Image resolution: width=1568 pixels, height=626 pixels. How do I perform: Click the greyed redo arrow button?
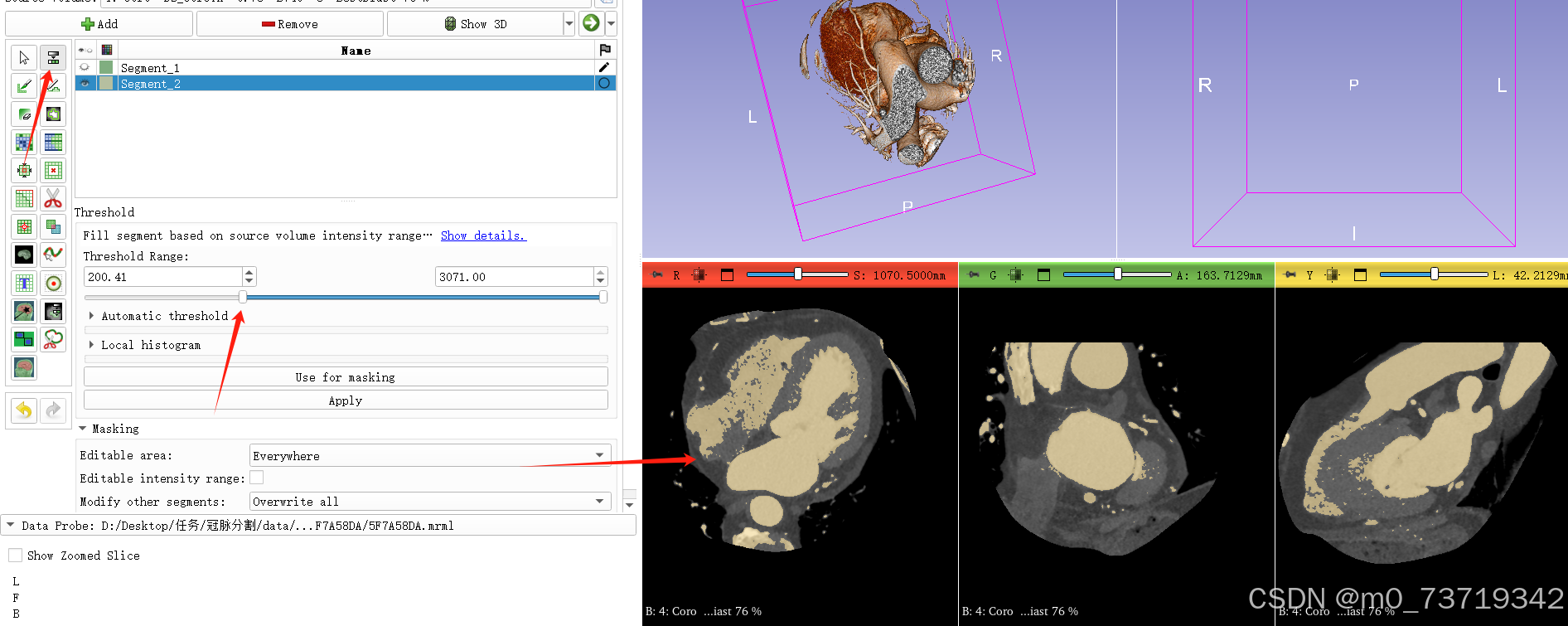53,410
